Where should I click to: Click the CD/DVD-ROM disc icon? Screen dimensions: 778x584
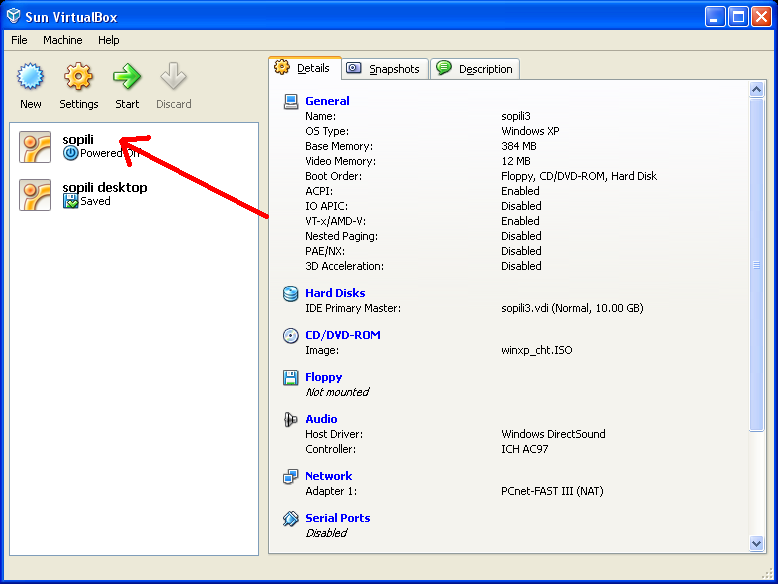coord(291,335)
